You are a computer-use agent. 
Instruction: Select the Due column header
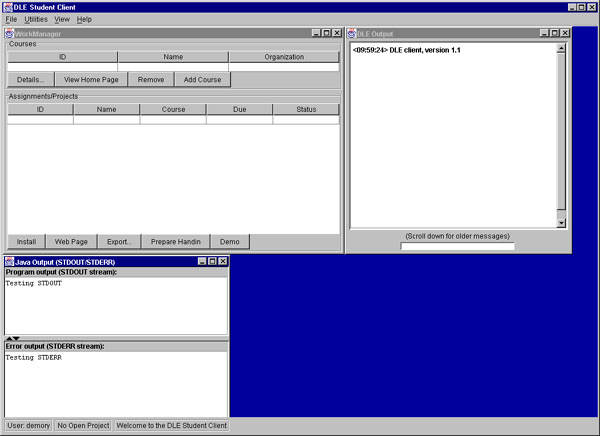coord(240,109)
